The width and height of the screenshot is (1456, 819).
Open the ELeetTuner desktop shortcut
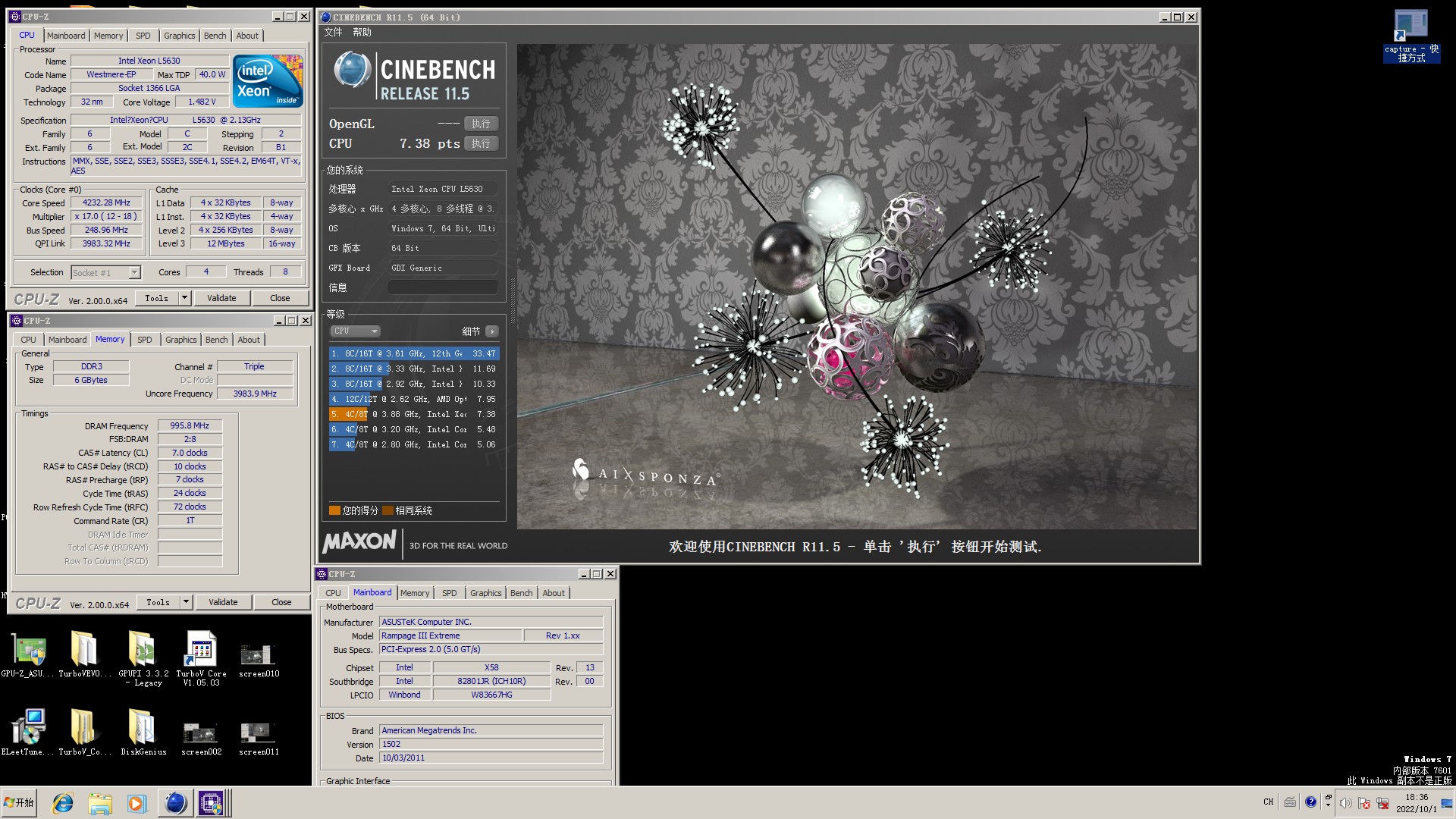(28, 732)
